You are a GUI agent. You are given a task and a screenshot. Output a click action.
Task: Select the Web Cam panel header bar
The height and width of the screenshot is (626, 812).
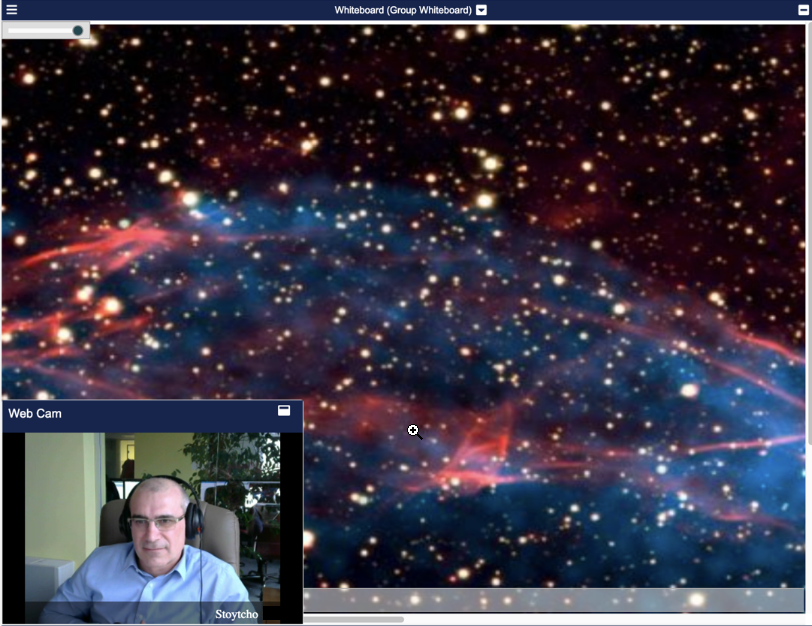[150, 413]
